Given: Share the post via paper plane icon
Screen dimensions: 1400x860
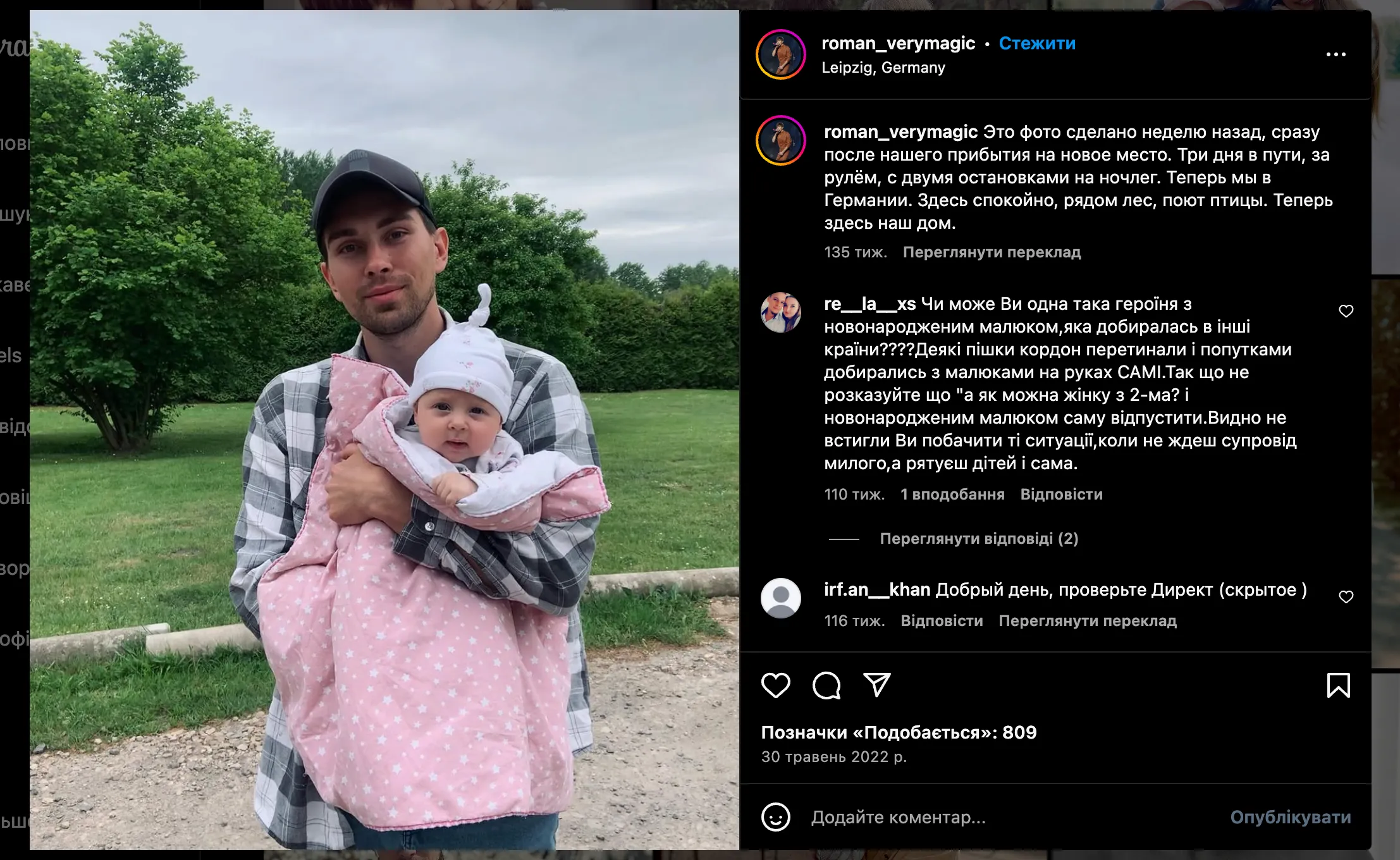Looking at the screenshot, I should pyautogui.click(x=877, y=685).
